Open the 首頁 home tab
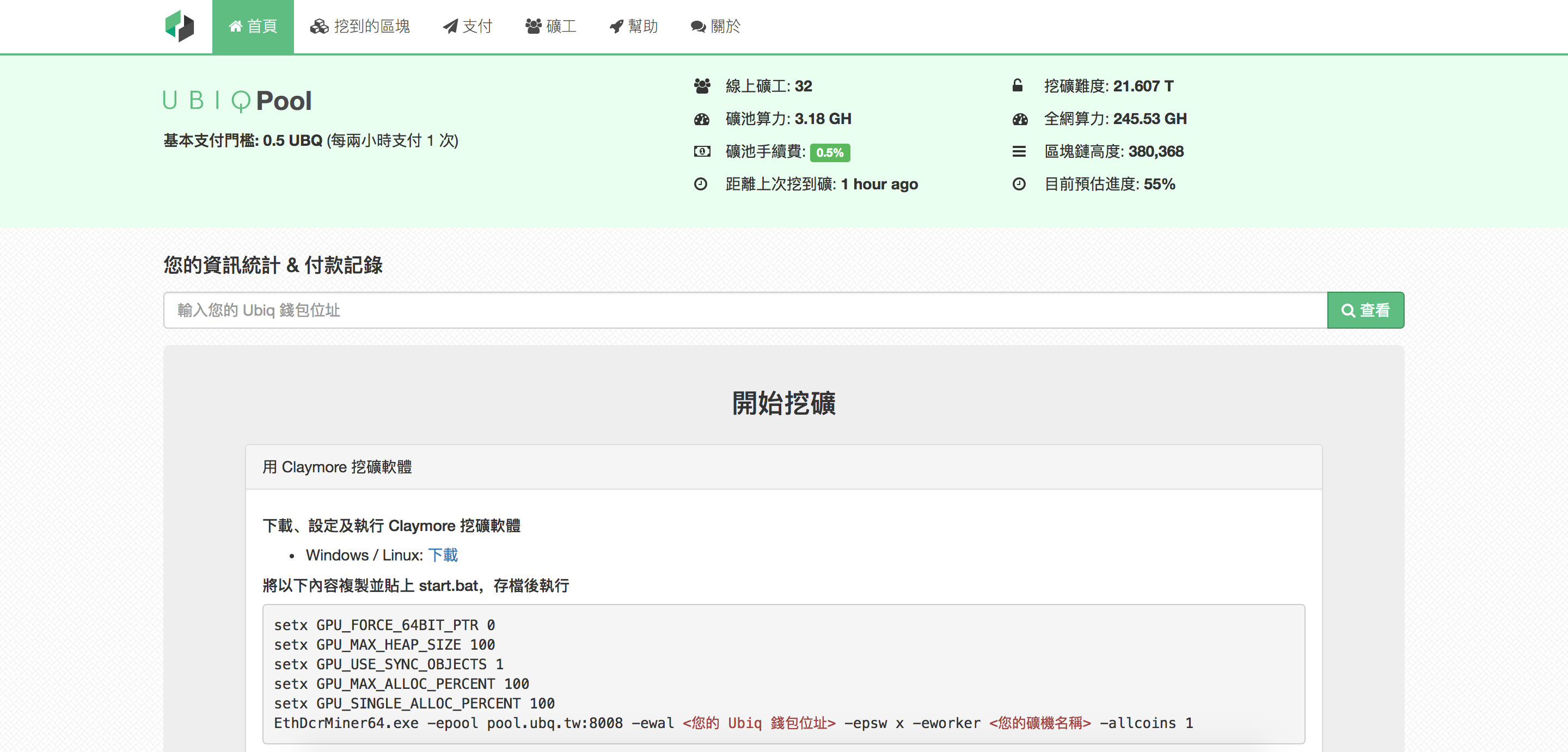Viewport: 1568px width, 752px height. point(253,27)
